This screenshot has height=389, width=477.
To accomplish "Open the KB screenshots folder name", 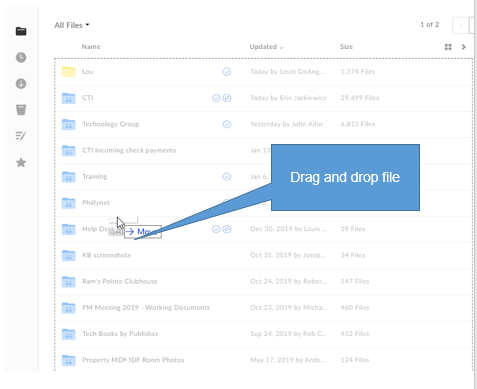I will pos(106,255).
